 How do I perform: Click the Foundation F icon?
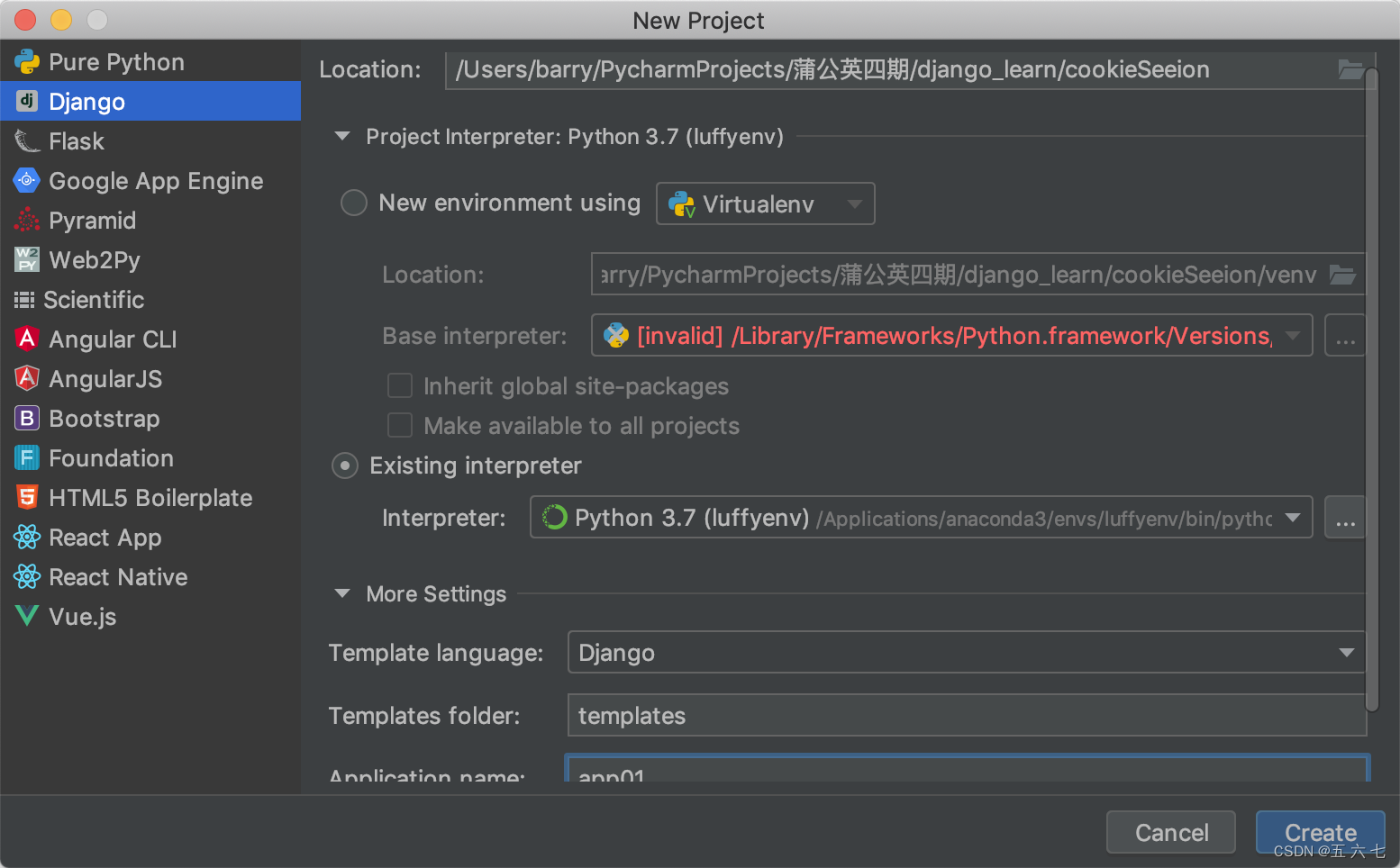pyautogui.click(x=27, y=457)
